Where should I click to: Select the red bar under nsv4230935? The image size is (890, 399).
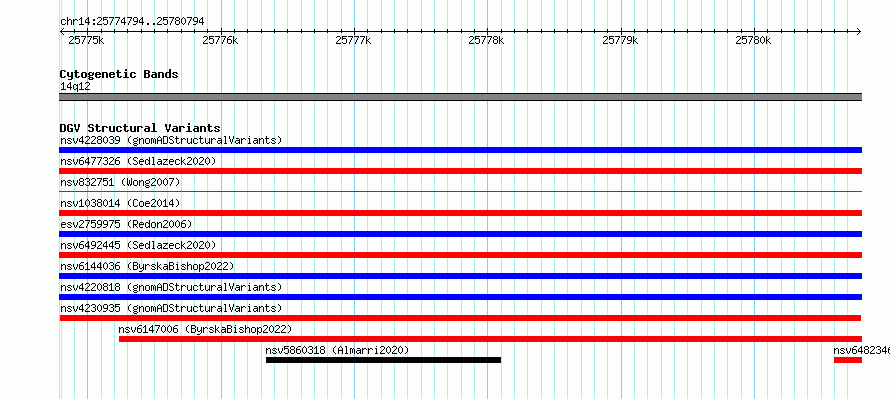point(460,318)
